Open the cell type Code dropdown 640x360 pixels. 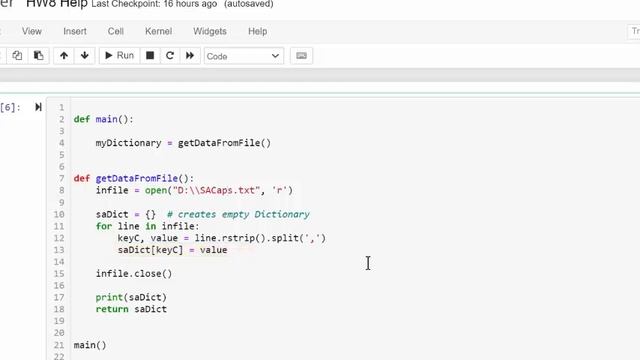[243, 56]
